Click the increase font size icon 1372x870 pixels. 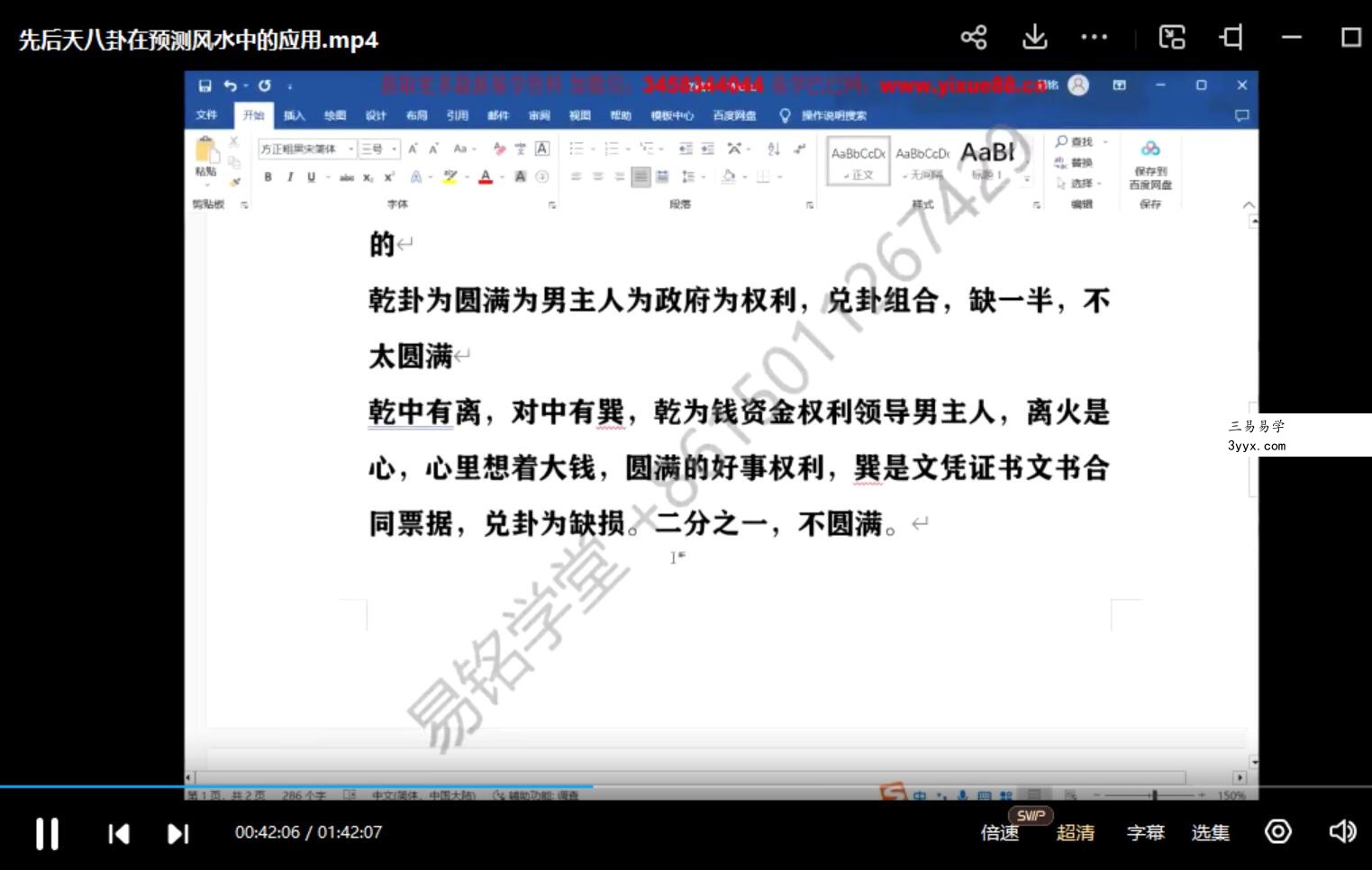coord(413,149)
